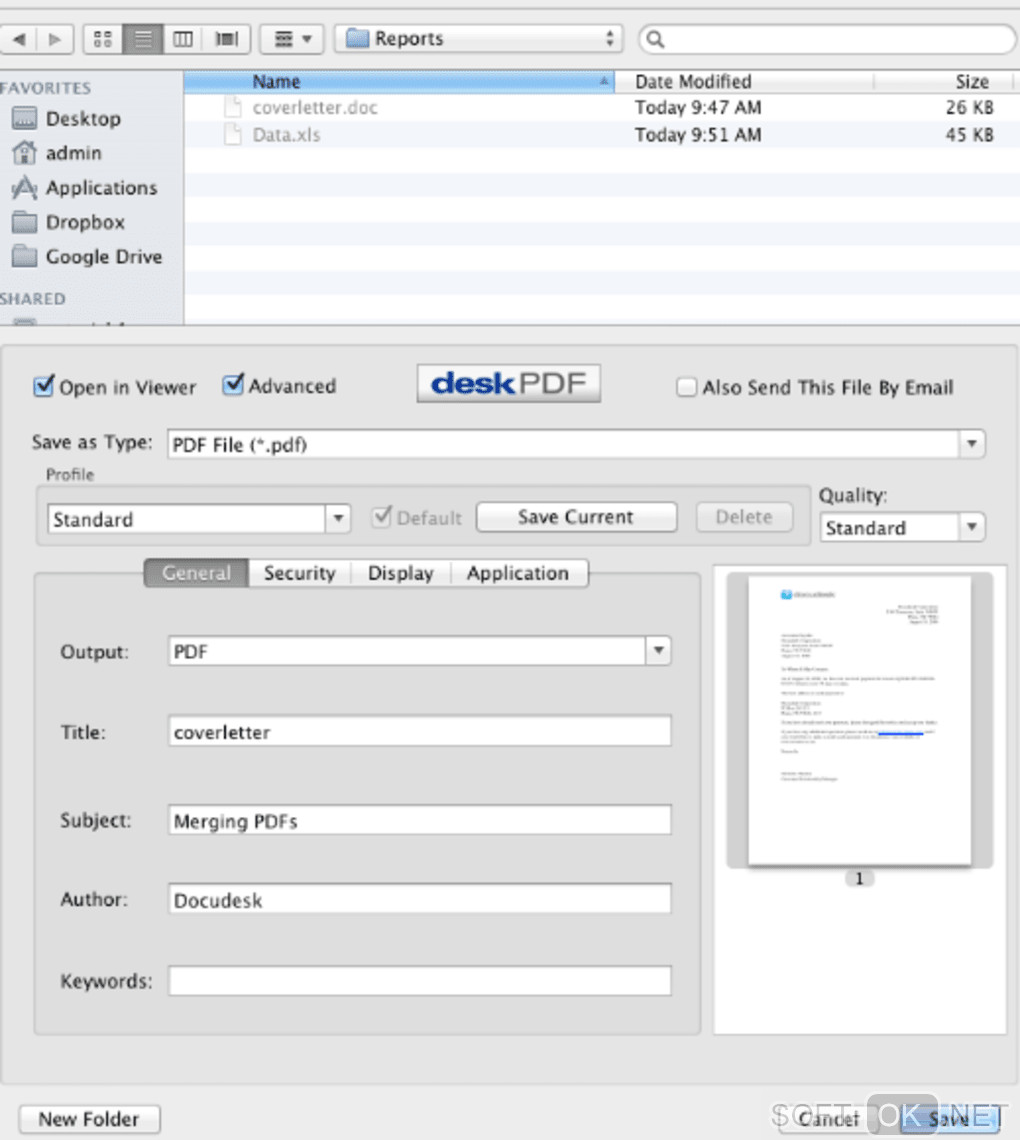Click the Author input field
This screenshot has height=1140, width=1020.
419,899
